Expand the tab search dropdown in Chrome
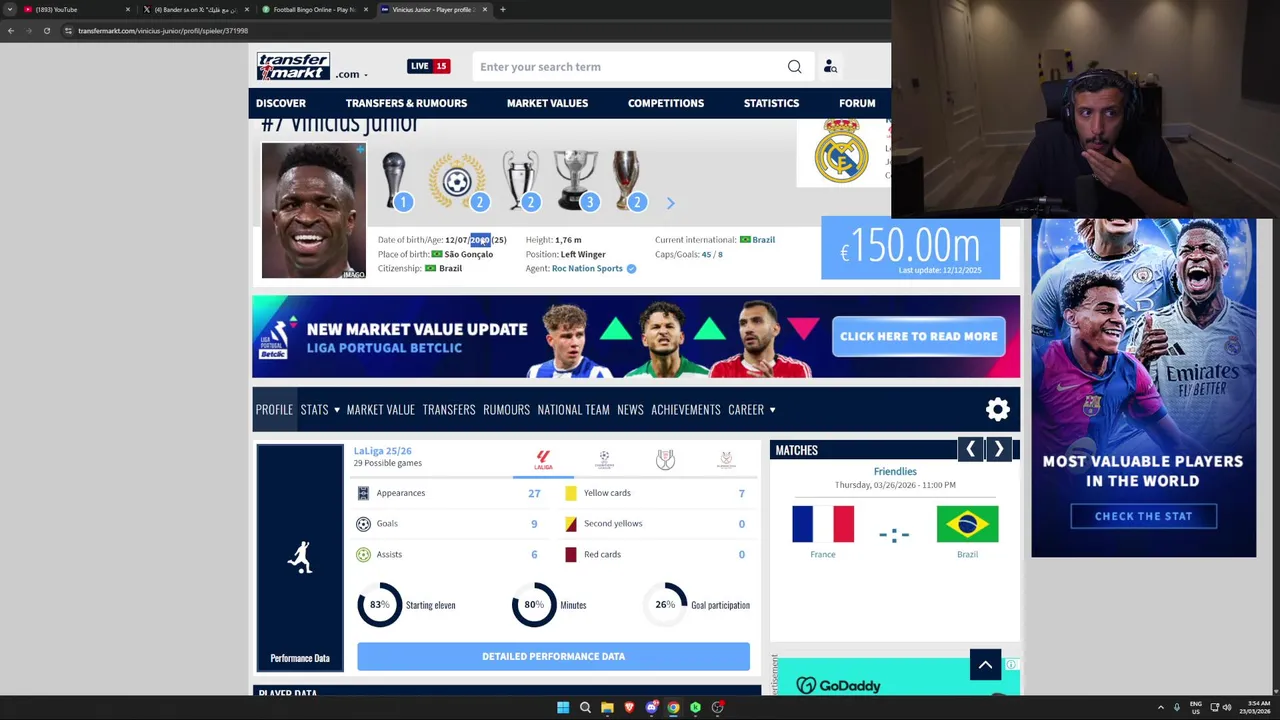The height and width of the screenshot is (720, 1280). (x=10, y=9)
